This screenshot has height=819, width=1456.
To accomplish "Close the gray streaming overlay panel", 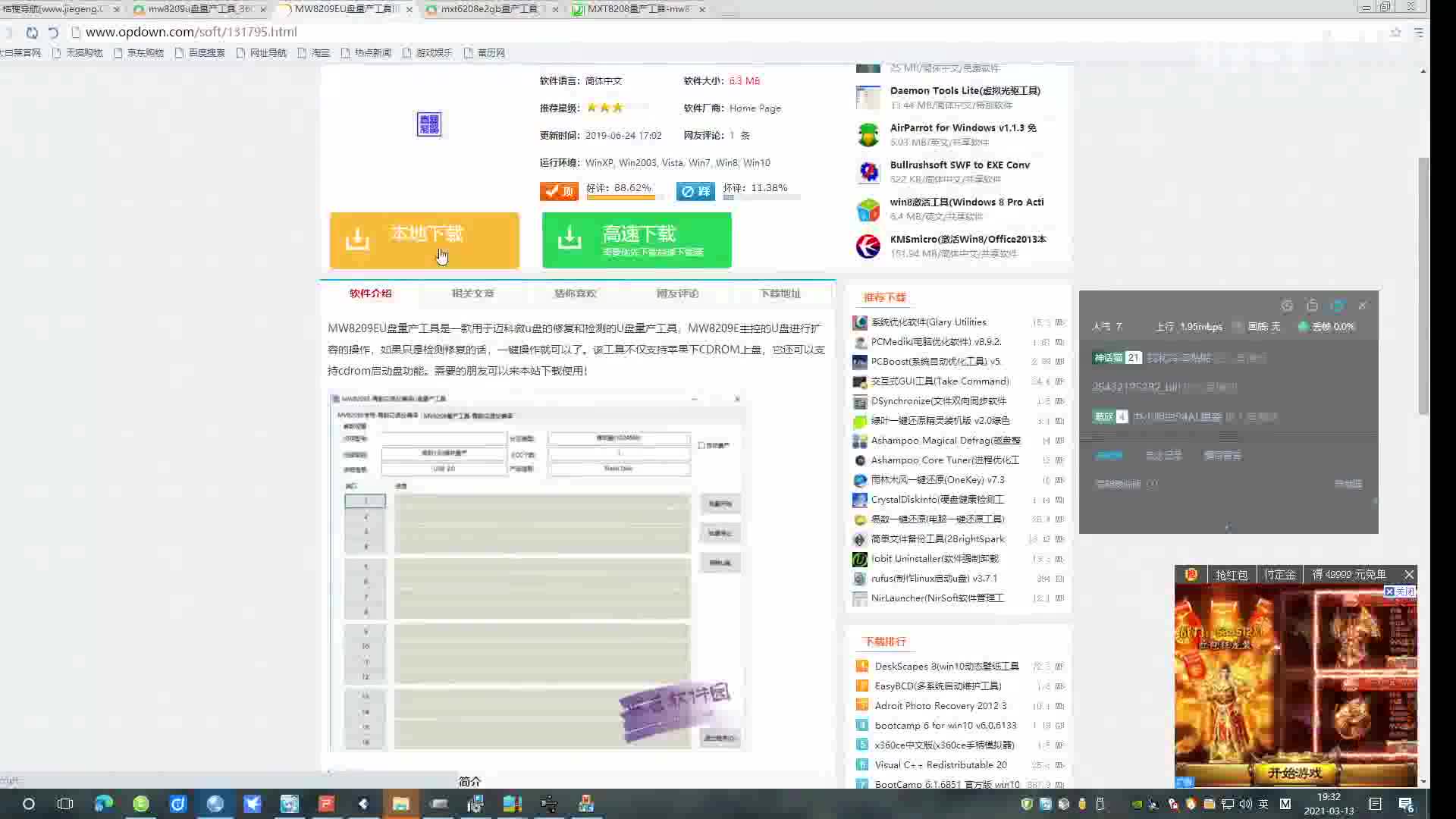I will (1363, 306).
